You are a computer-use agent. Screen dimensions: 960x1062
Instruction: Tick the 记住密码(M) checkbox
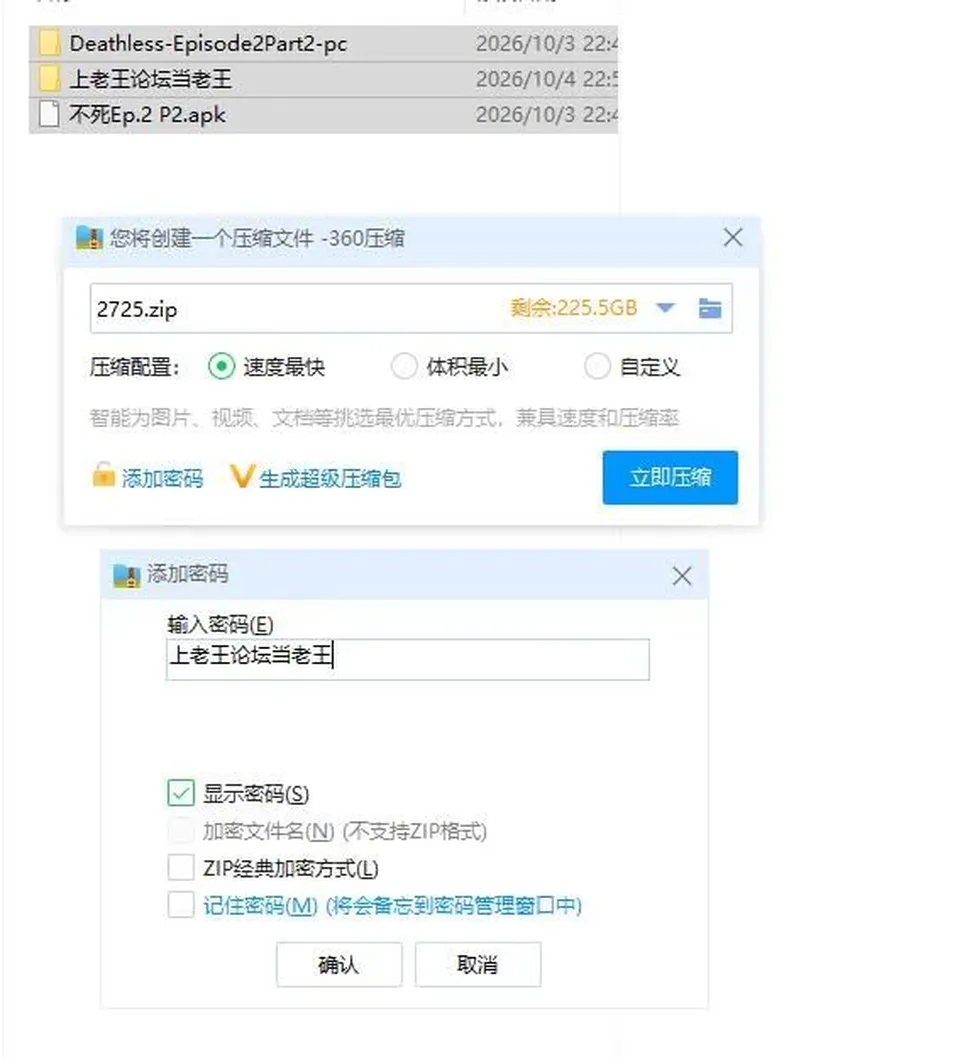181,905
